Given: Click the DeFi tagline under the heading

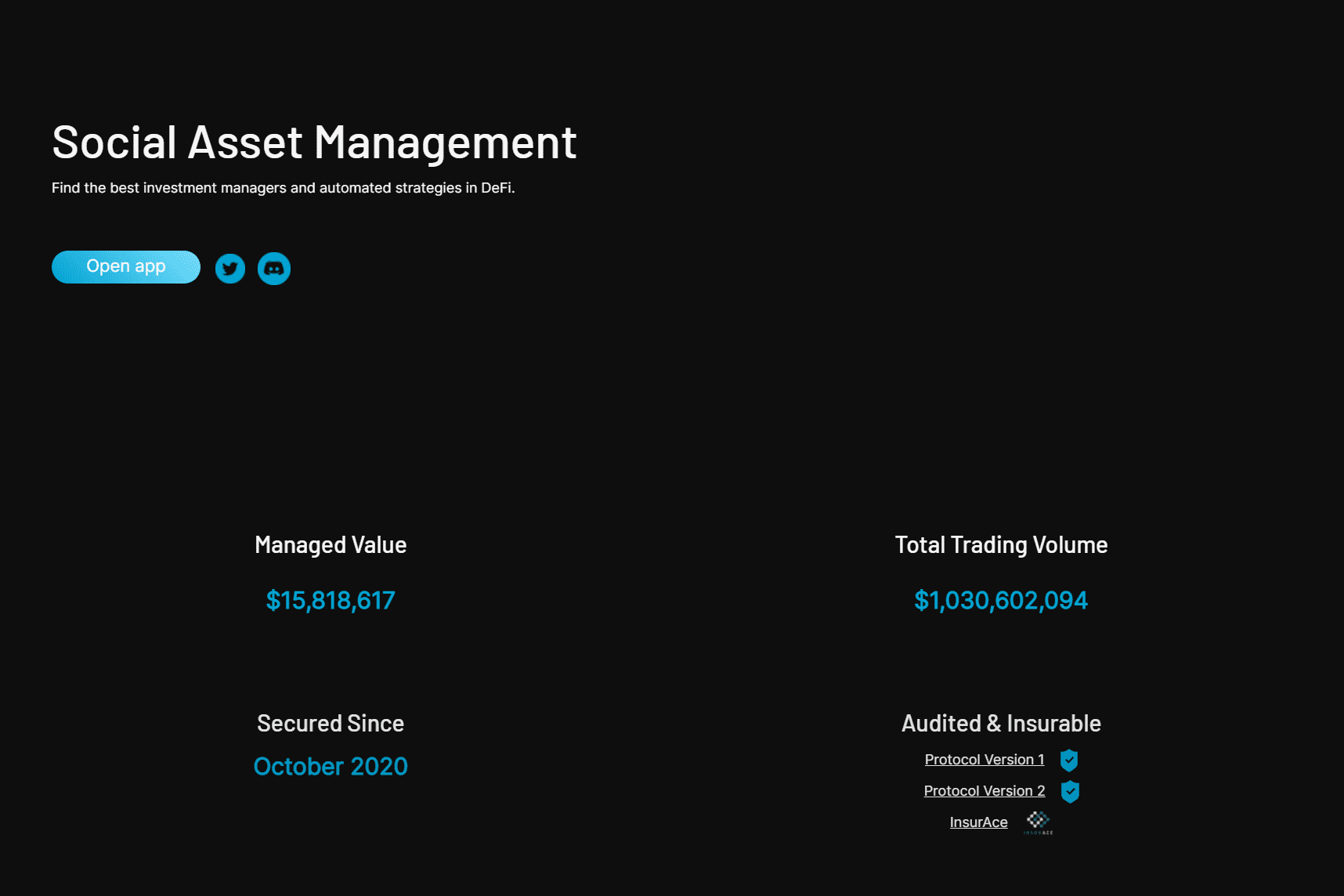Looking at the screenshot, I should pyautogui.click(x=284, y=188).
